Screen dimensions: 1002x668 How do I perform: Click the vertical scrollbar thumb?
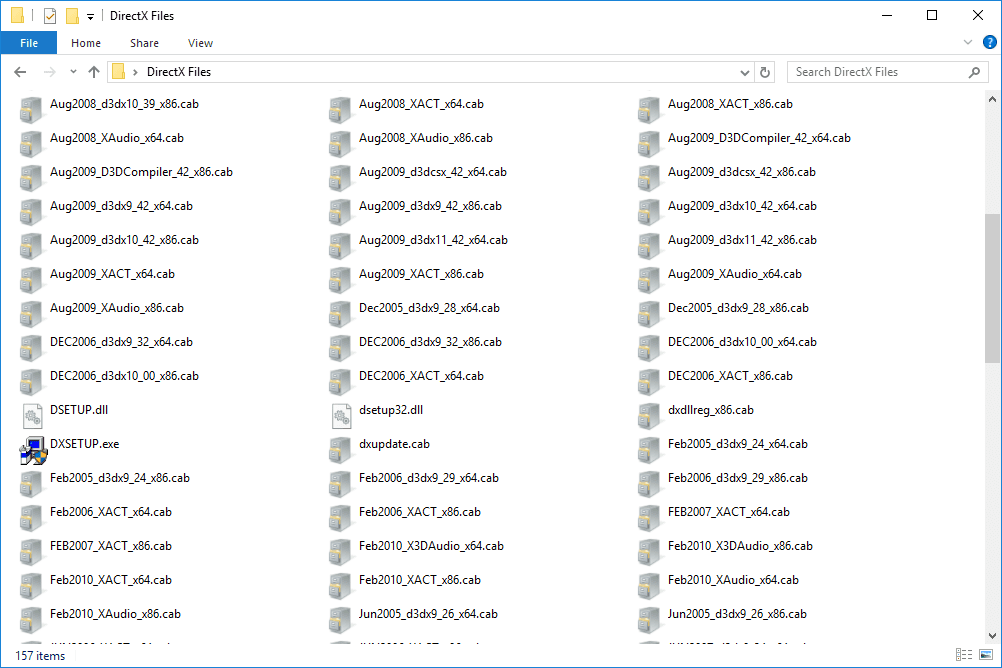pyautogui.click(x=992, y=288)
